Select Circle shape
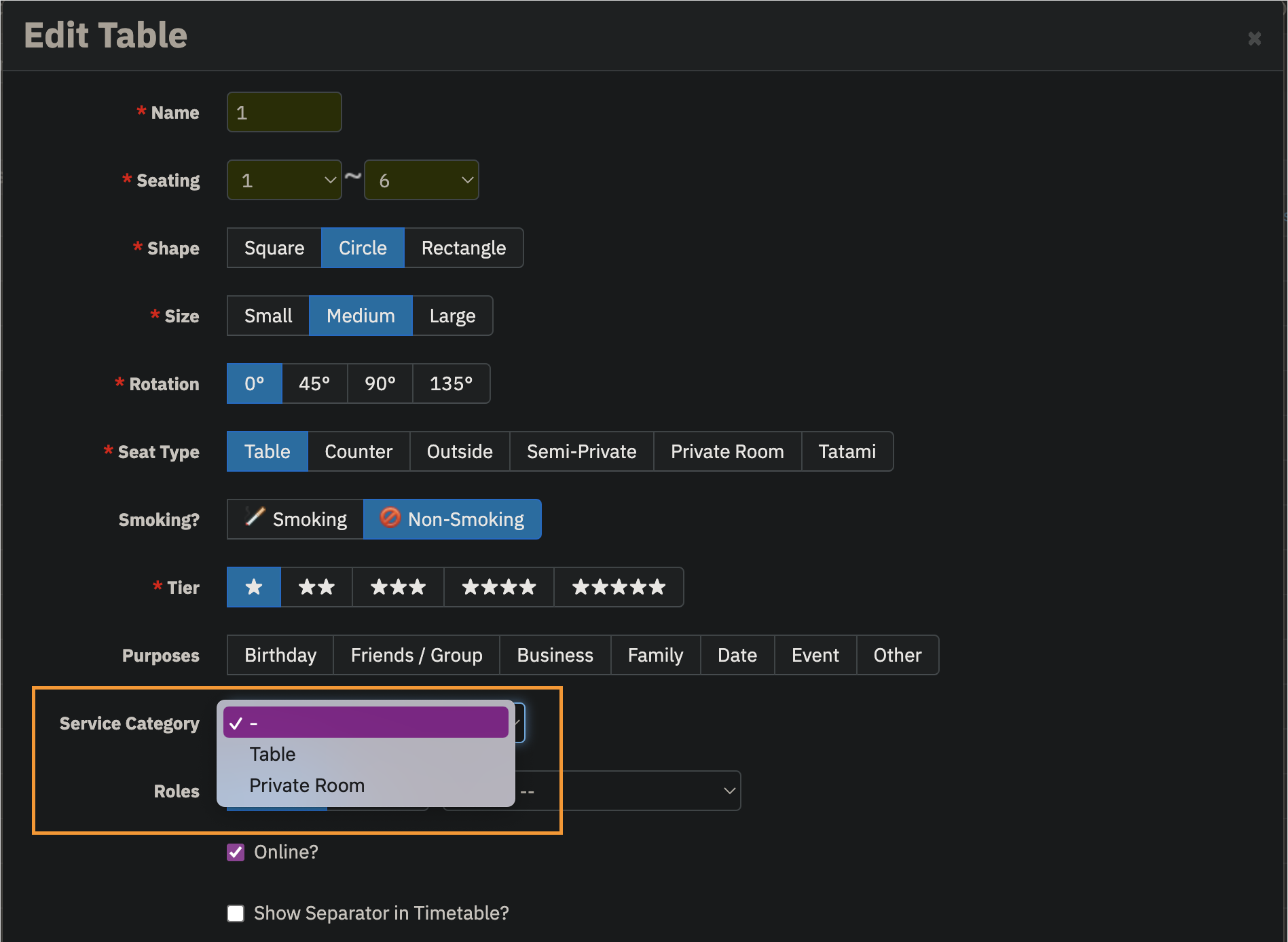 tap(363, 248)
